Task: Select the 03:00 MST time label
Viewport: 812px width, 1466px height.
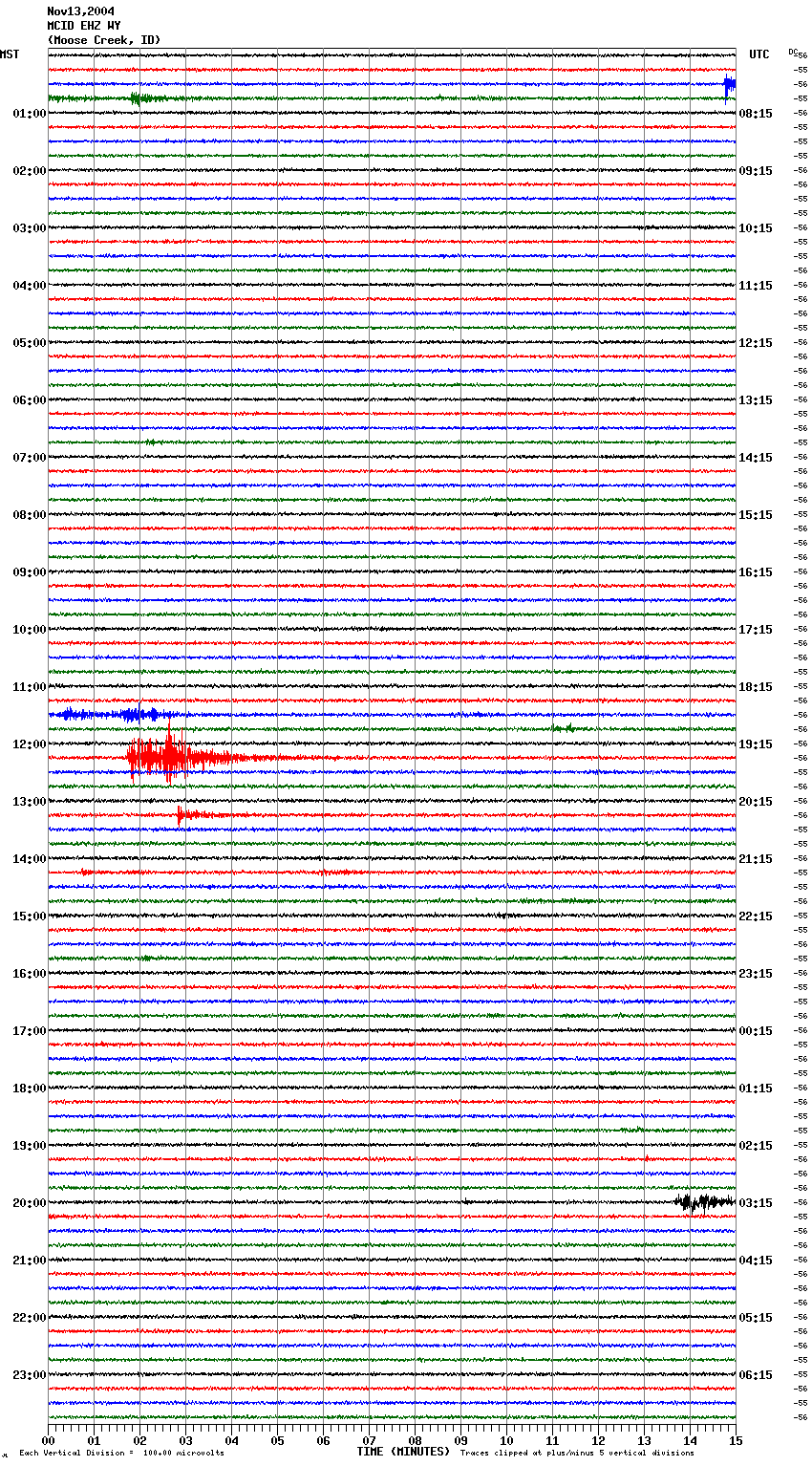Action: pyautogui.click(x=30, y=228)
